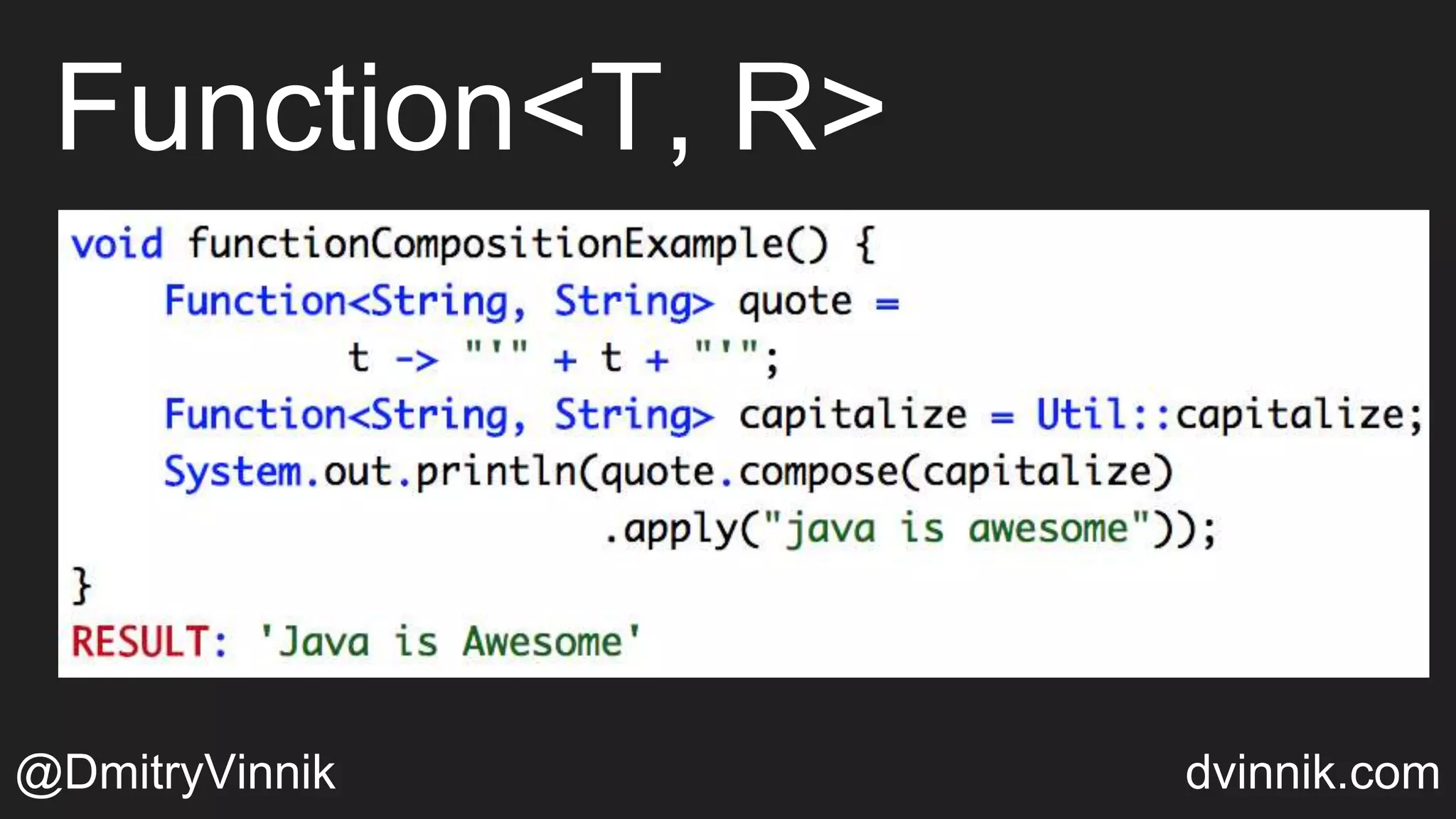
Task: Click the code image
Action: 744,444
